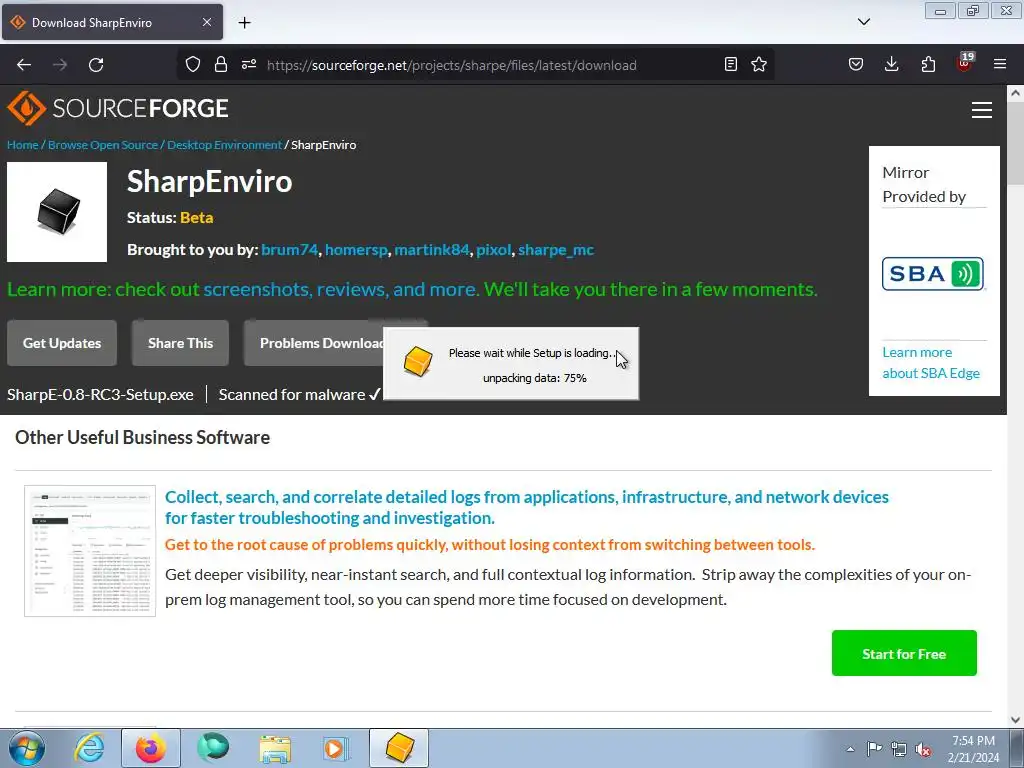
Task: Open Windows Explorer folder on taskbar
Action: [275, 748]
